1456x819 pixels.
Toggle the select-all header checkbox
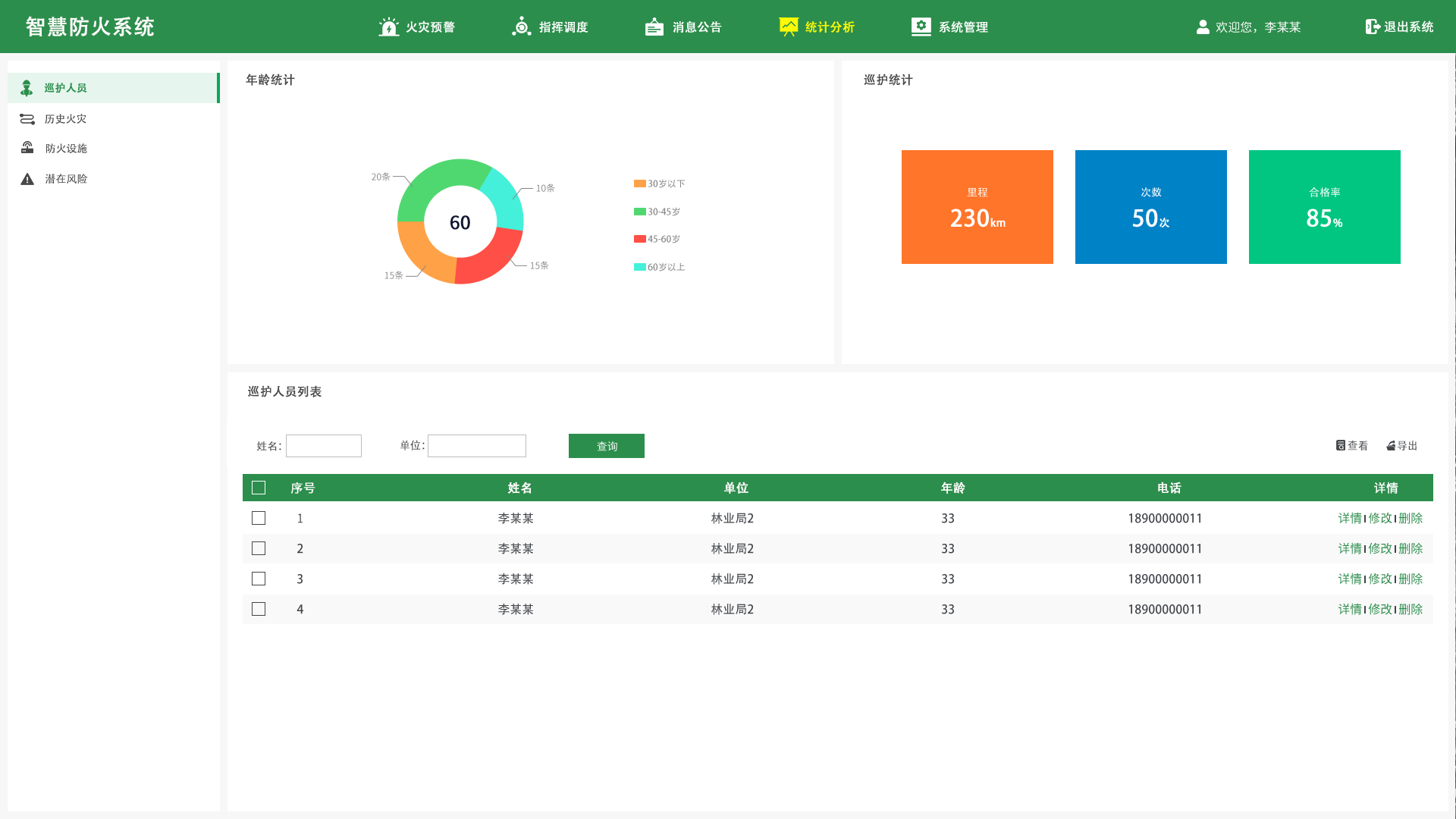[x=259, y=488]
